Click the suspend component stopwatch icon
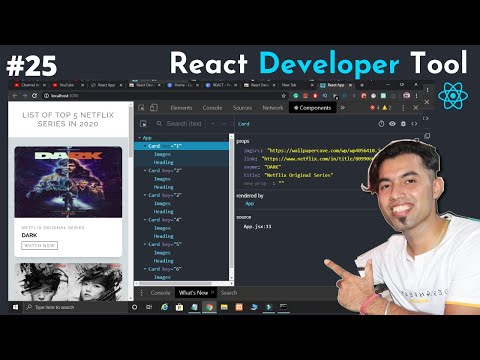This screenshot has height=360, width=480. click(381, 124)
